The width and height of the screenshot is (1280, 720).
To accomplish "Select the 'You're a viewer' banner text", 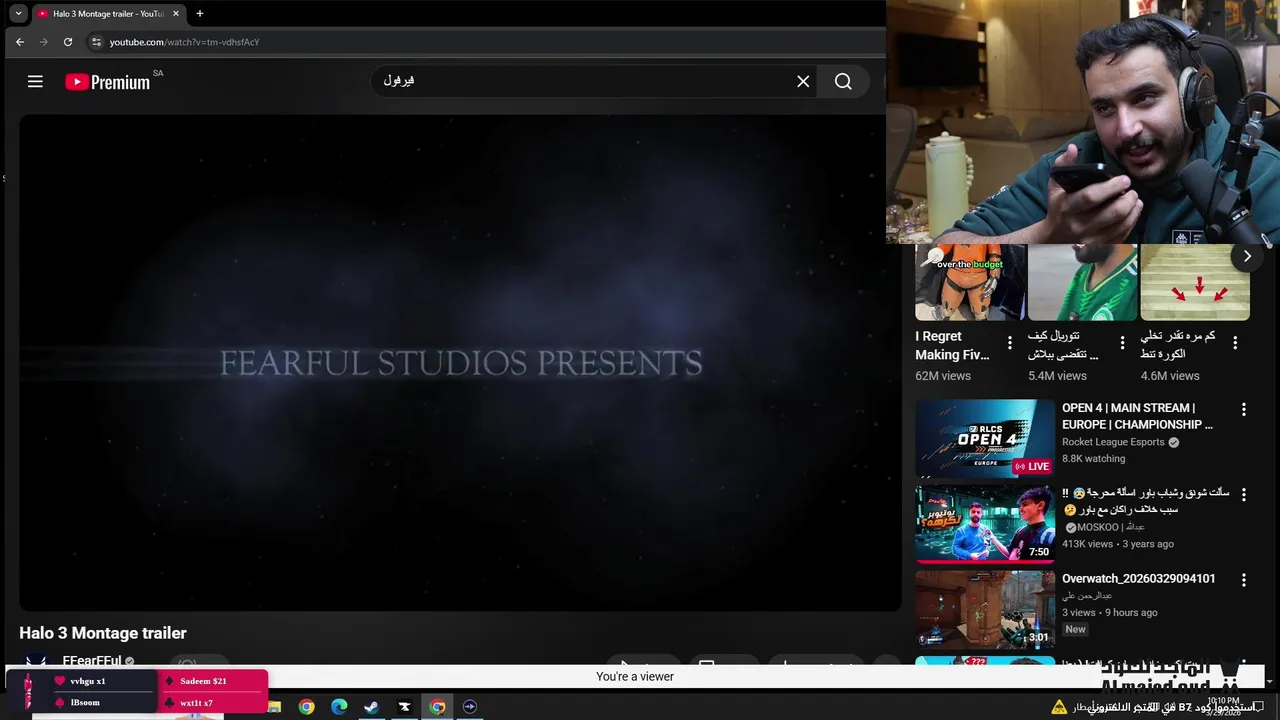I will [635, 677].
